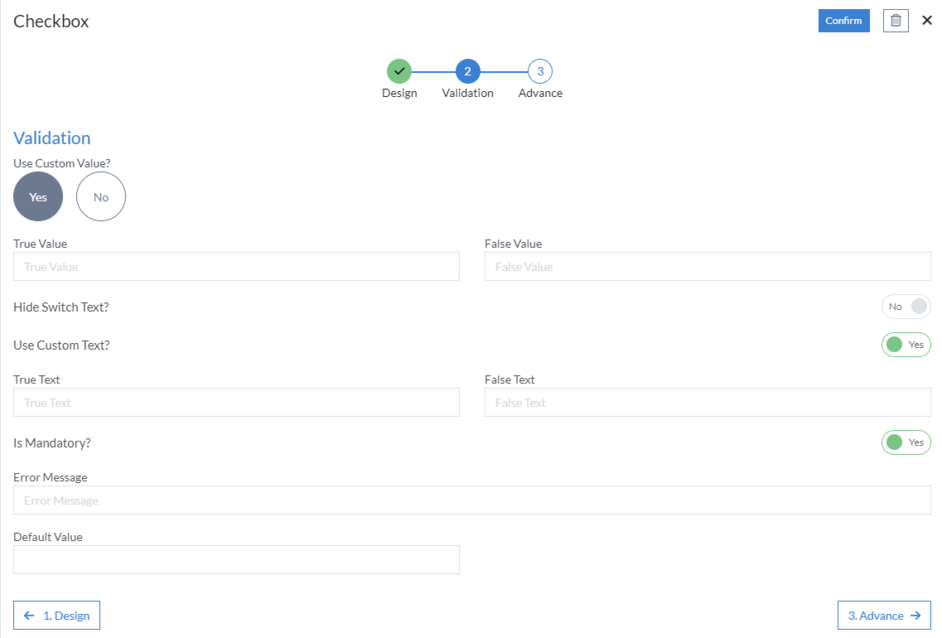Go back using the 1. Design button
Screen dimensions: 942x638
tap(57, 615)
